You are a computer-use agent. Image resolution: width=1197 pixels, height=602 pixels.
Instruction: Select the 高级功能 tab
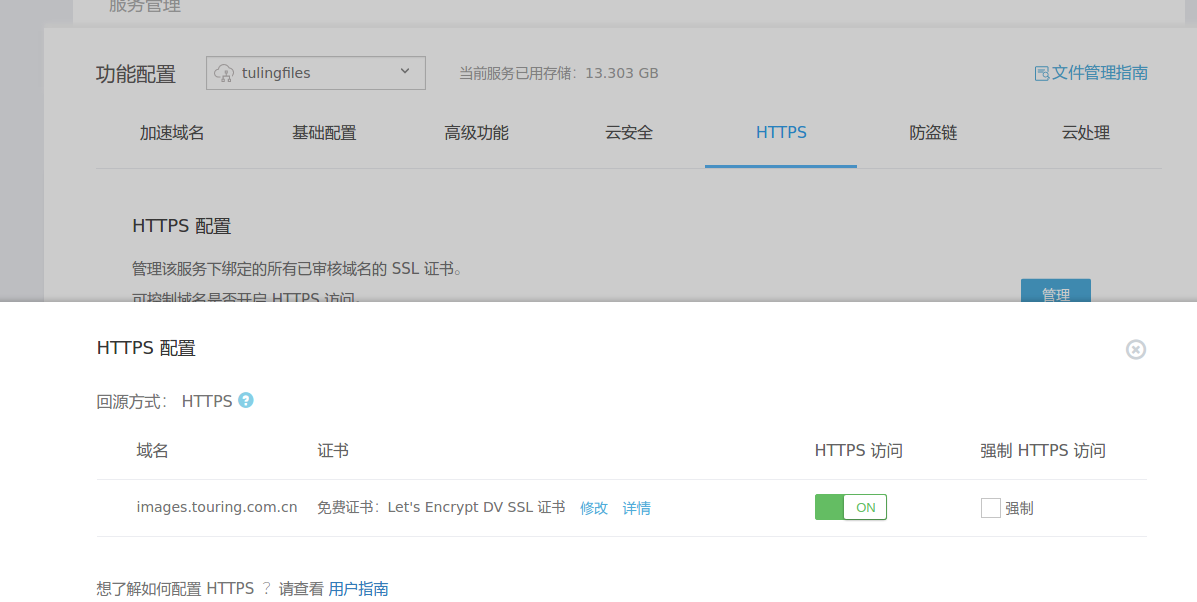(x=476, y=132)
